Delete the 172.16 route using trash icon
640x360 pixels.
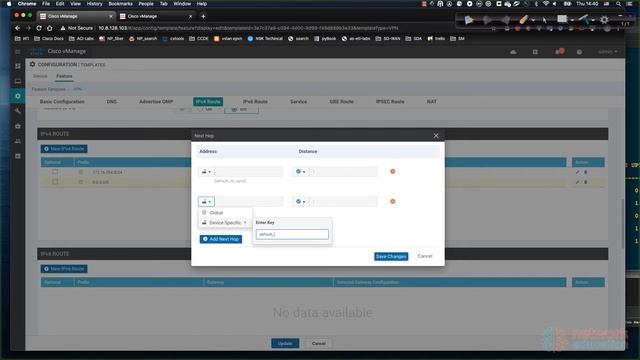click(585, 172)
